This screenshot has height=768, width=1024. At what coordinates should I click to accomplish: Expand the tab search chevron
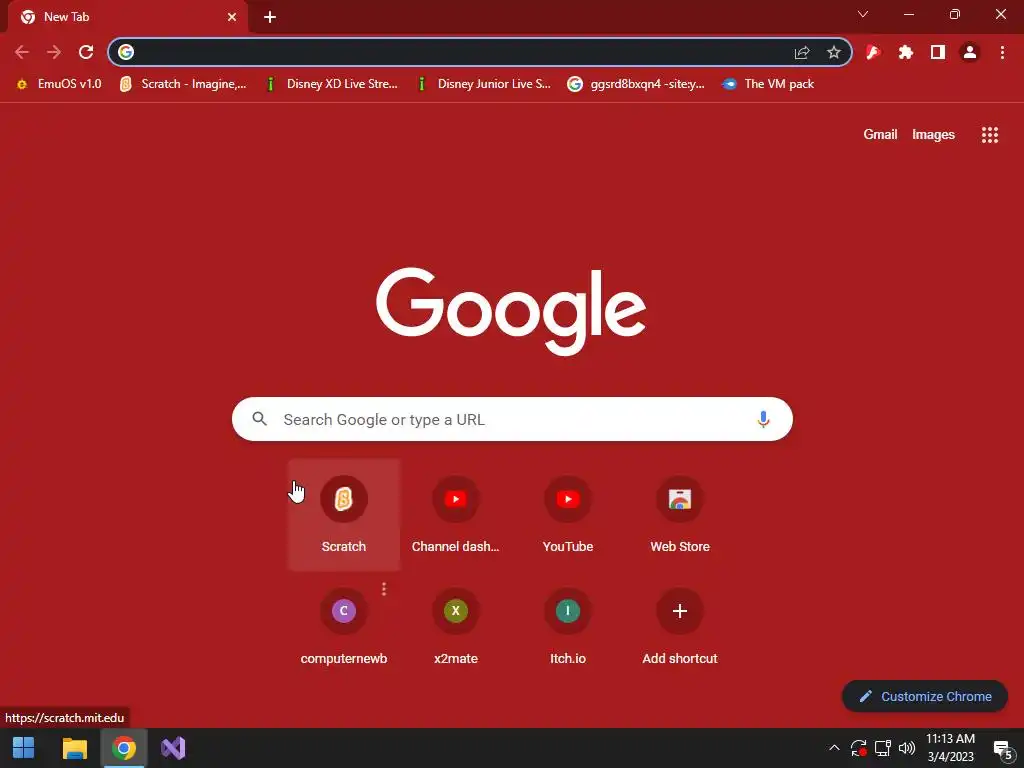click(x=863, y=14)
